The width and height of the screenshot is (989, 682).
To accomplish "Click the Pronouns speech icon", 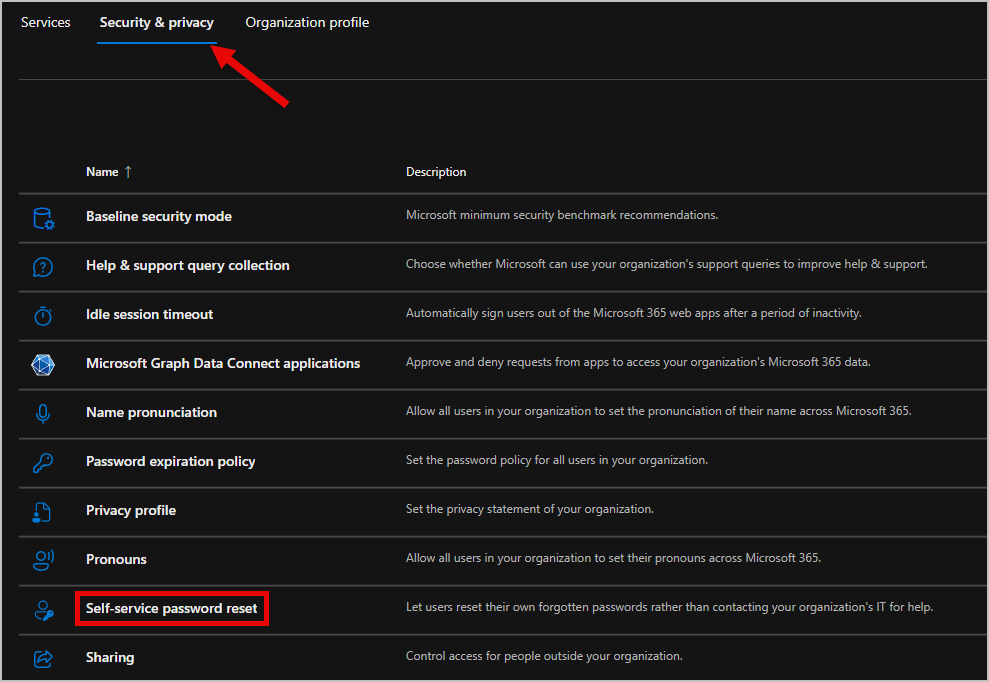I will [x=43, y=559].
